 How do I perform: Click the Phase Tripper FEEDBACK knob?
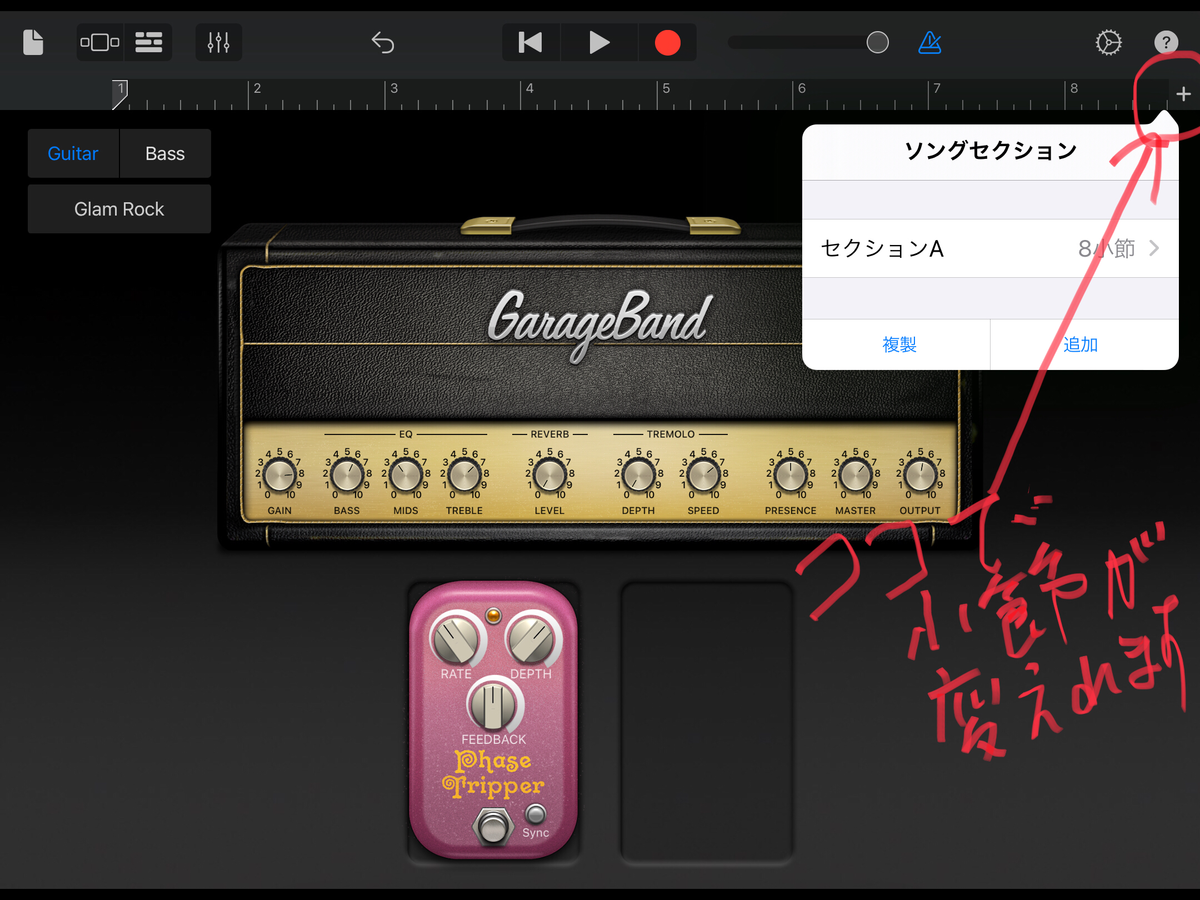click(x=494, y=706)
